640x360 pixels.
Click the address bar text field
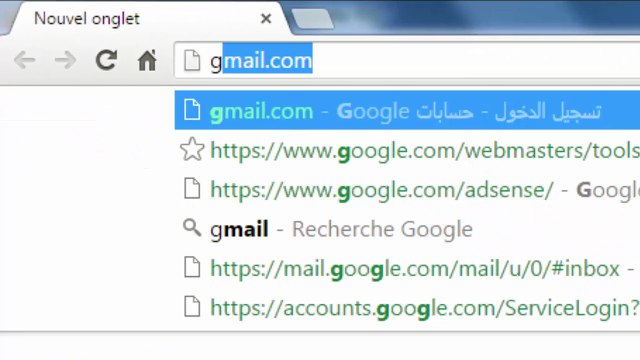(x=408, y=60)
